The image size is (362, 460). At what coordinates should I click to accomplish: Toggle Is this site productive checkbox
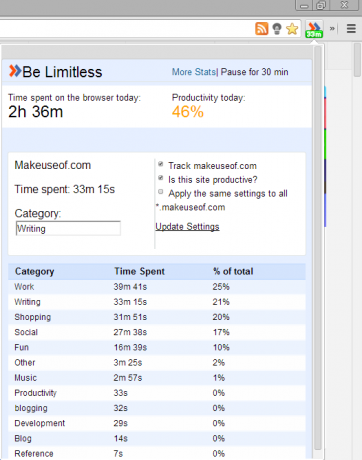click(161, 178)
